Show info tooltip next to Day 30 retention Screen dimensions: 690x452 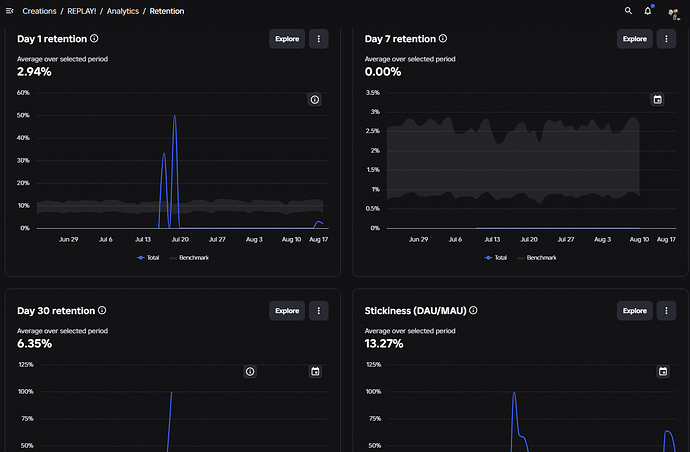click(102, 310)
